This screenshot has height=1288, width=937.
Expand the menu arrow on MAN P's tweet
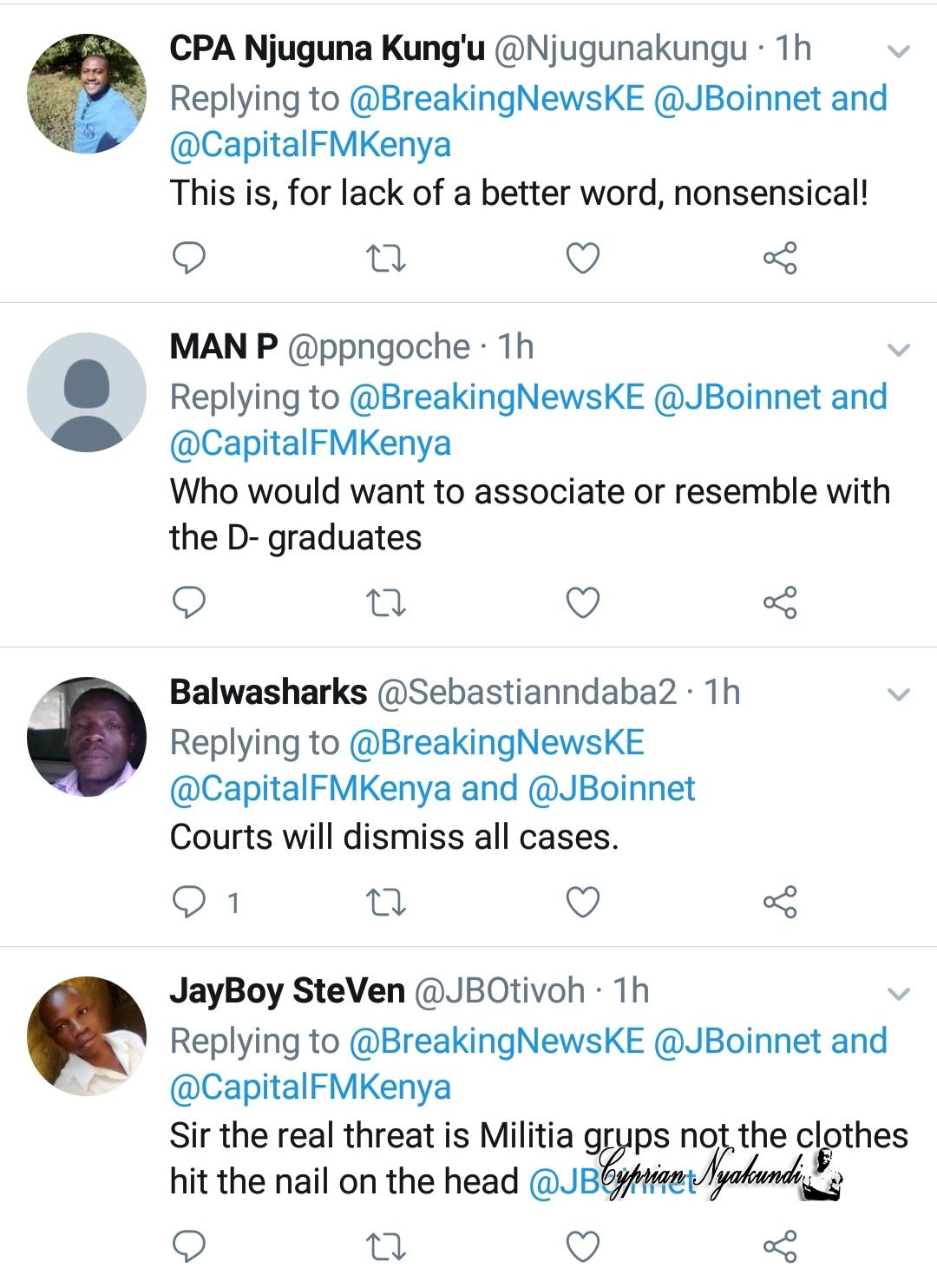pos(900,350)
